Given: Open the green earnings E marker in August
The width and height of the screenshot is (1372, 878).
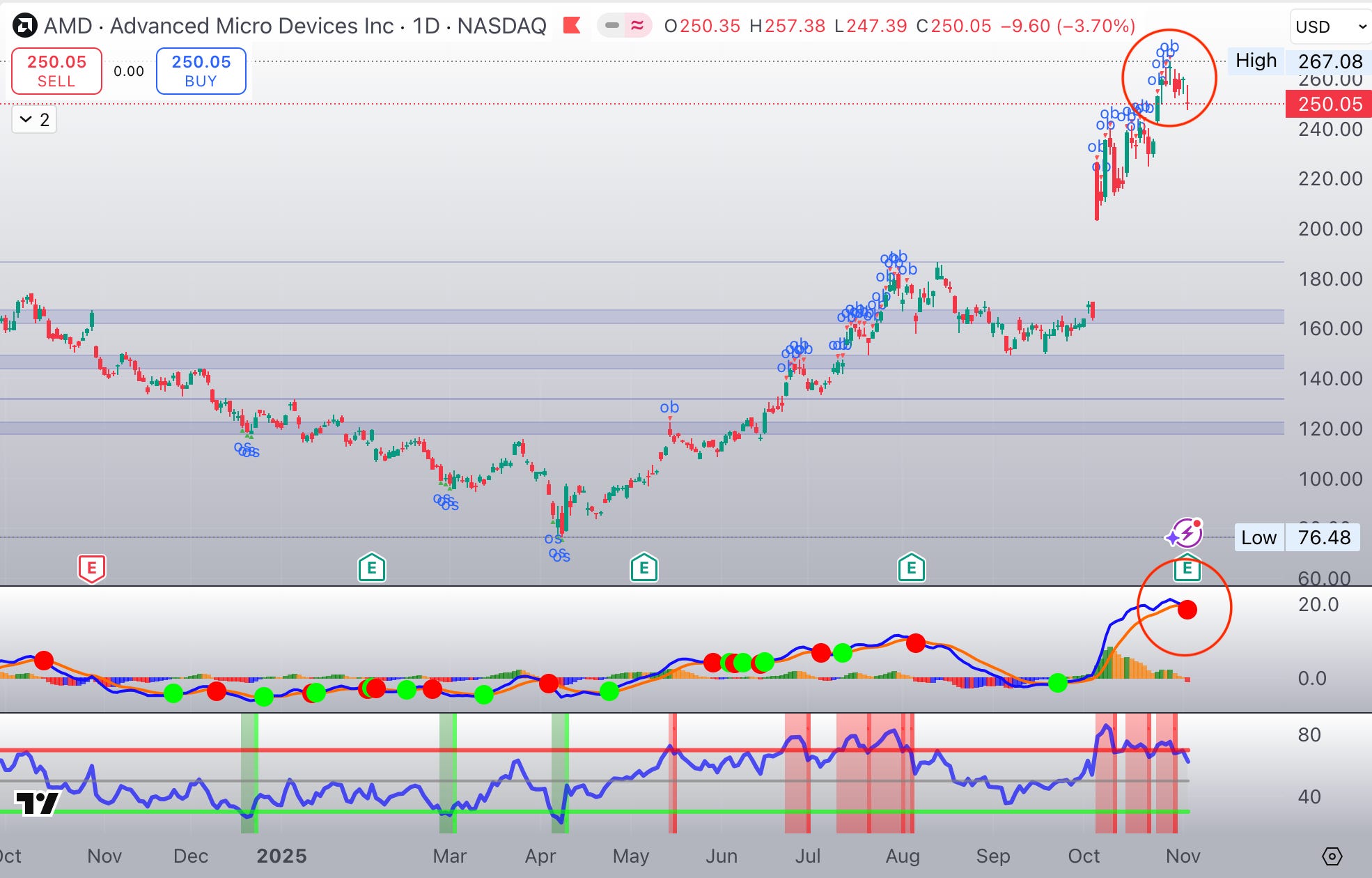Looking at the screenshot, I should click(911, 568).
